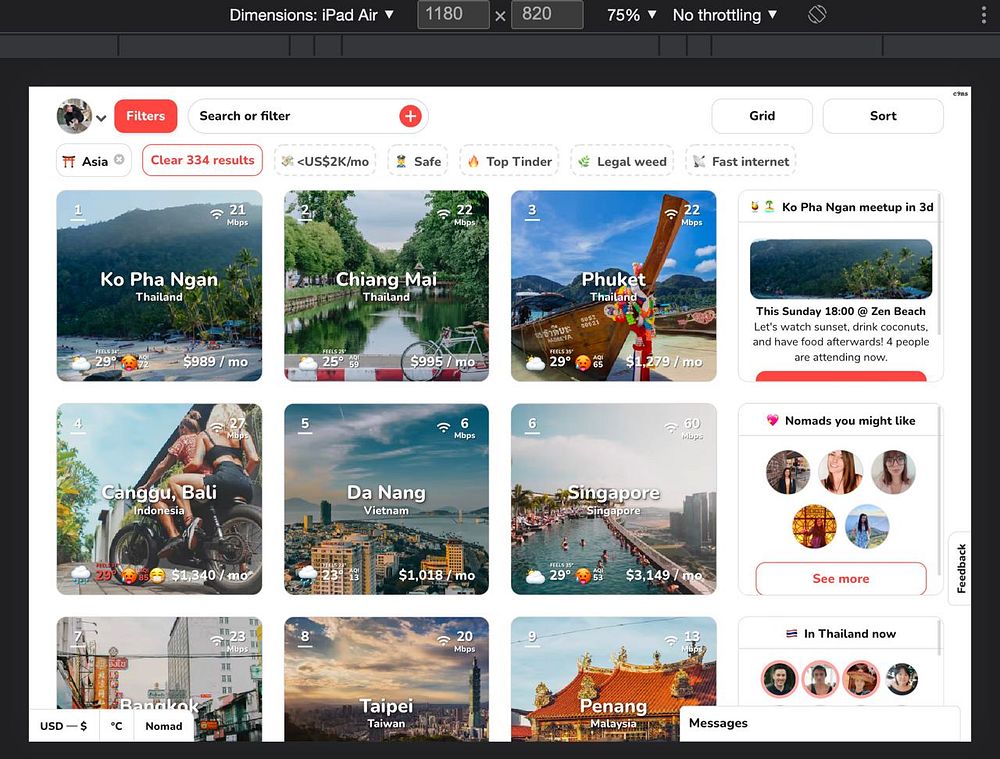This screenshot has width=1000, height=759.
Task: Remove the Asia filter via x icon
Action: [119, 159]
